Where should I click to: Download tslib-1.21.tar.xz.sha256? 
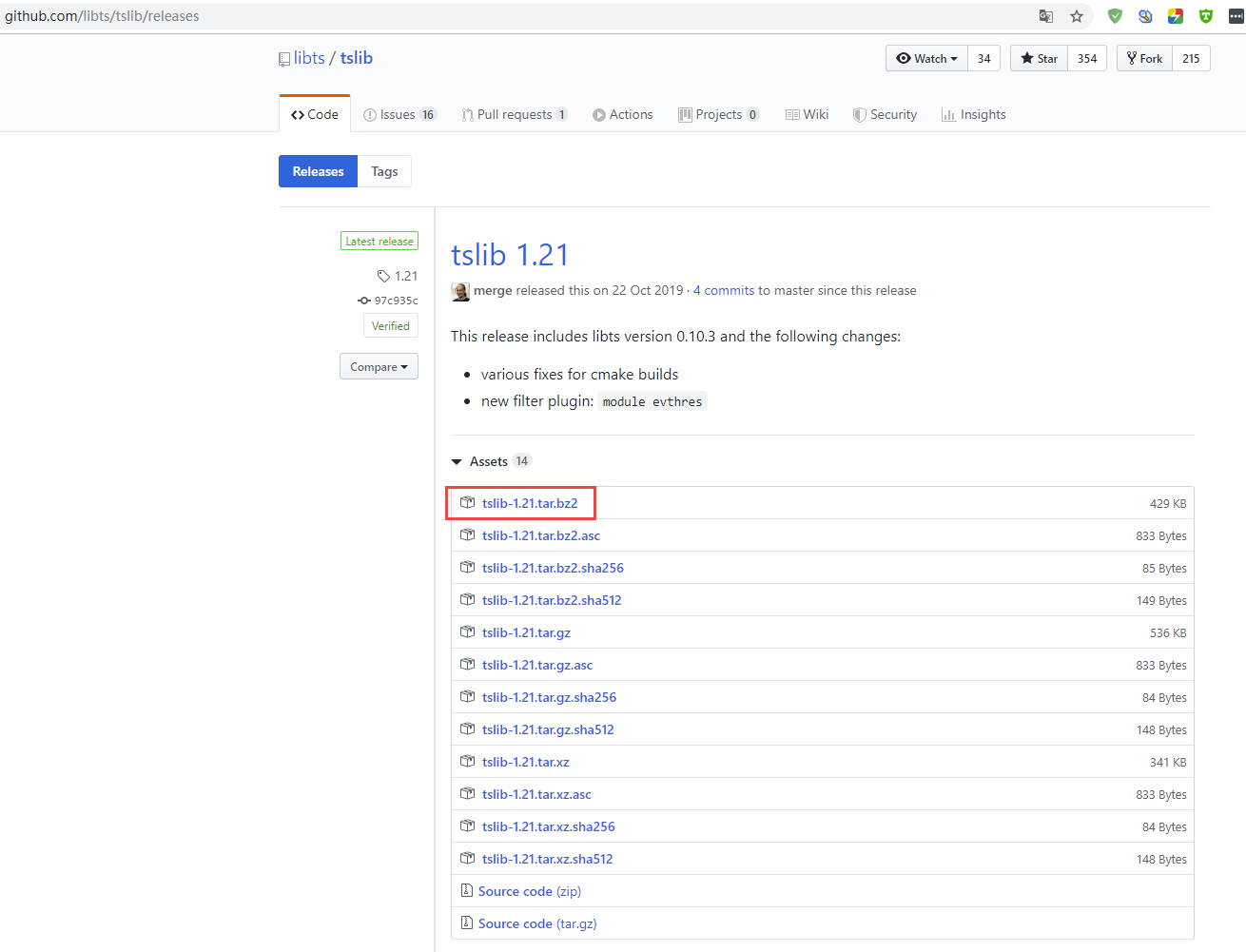(549, 826)
